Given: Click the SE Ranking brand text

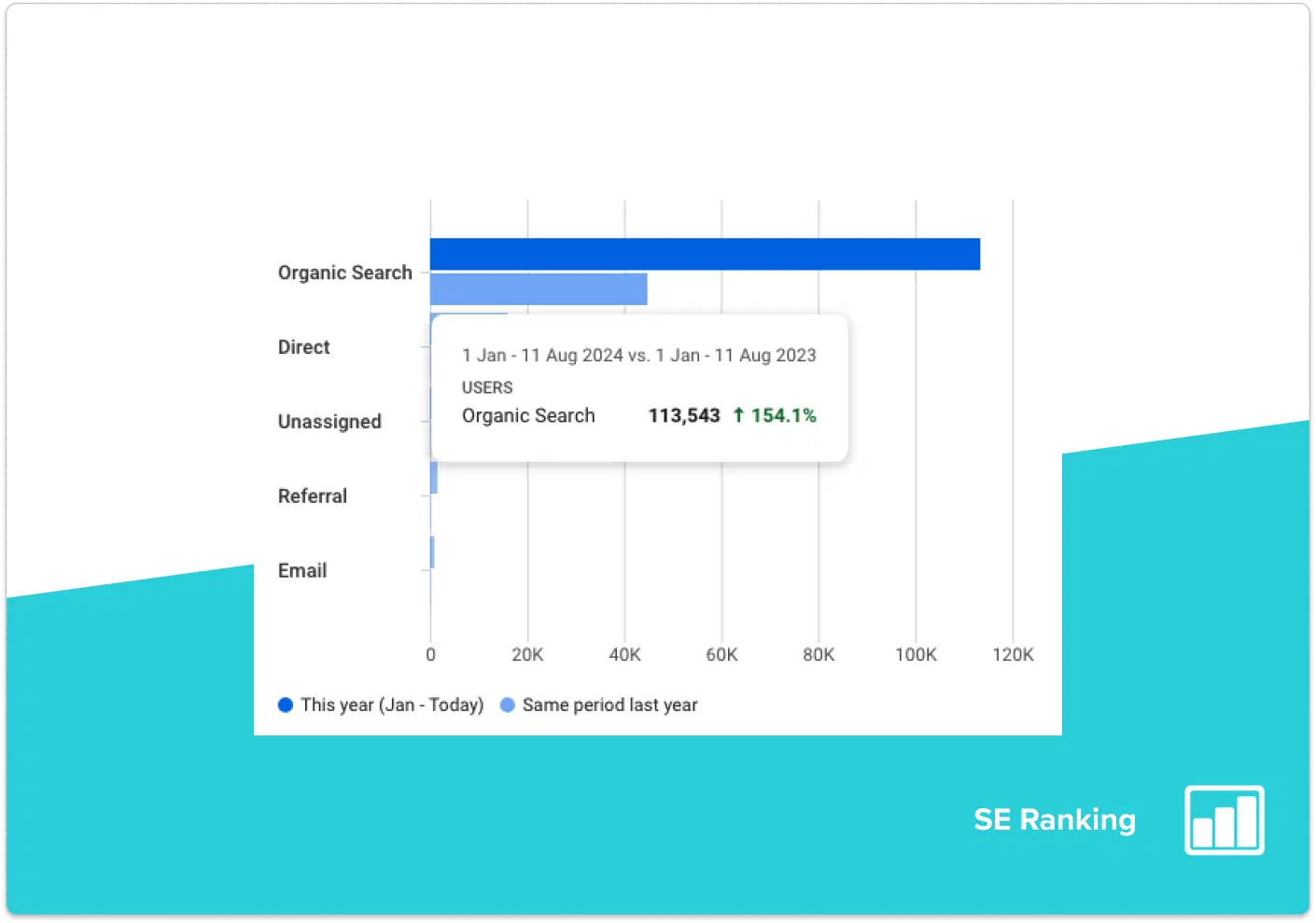Looking at the screenshot, I should pyautogui.click(x=1054, y=819).
